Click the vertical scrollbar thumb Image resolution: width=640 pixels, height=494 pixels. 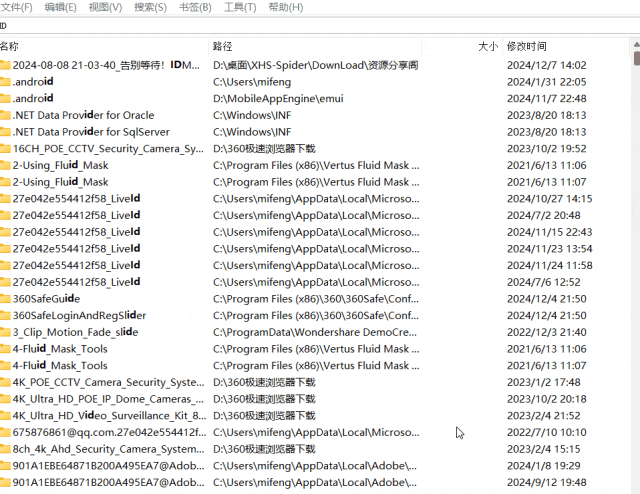[637, 58]
